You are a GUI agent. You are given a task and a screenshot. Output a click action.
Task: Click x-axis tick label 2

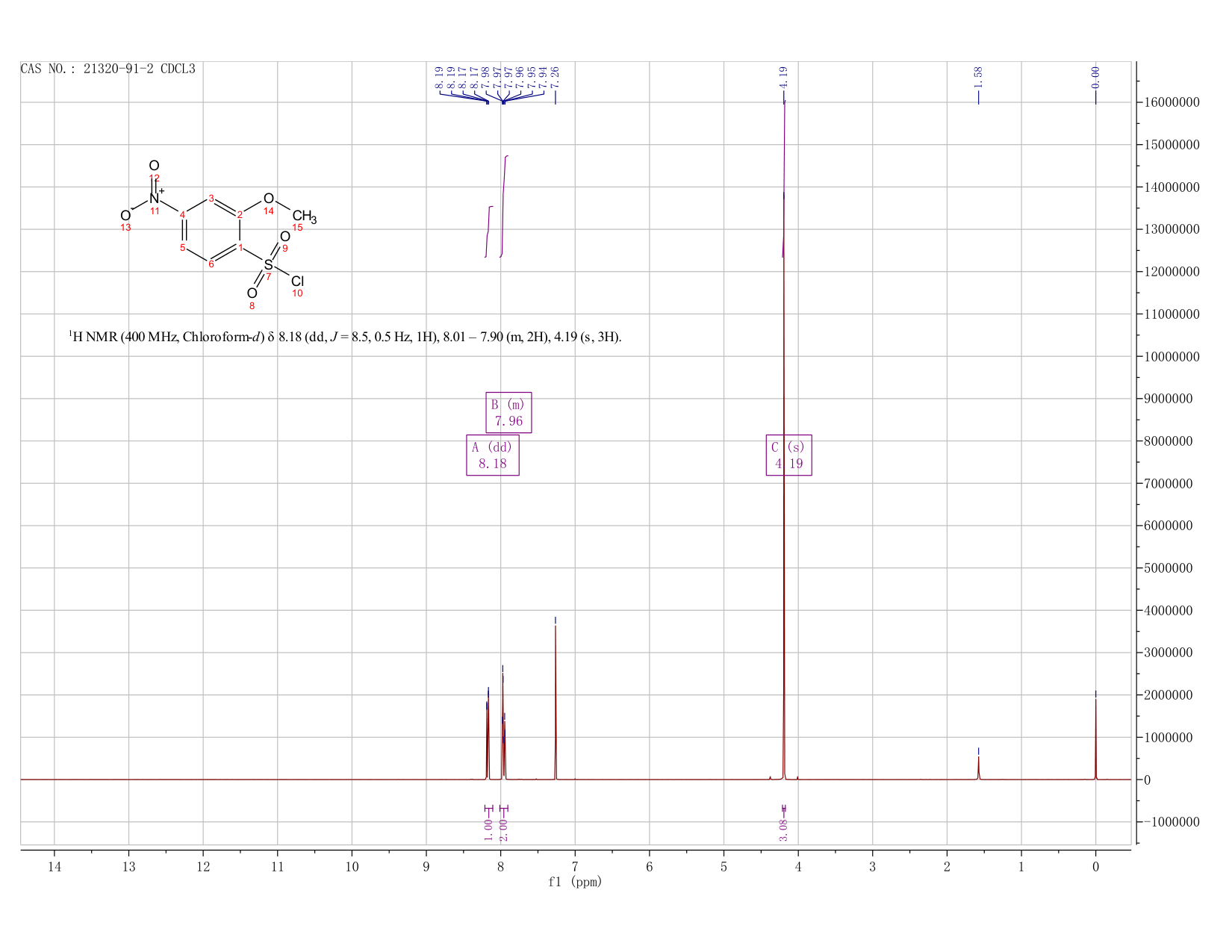click(x=947, y=866)
